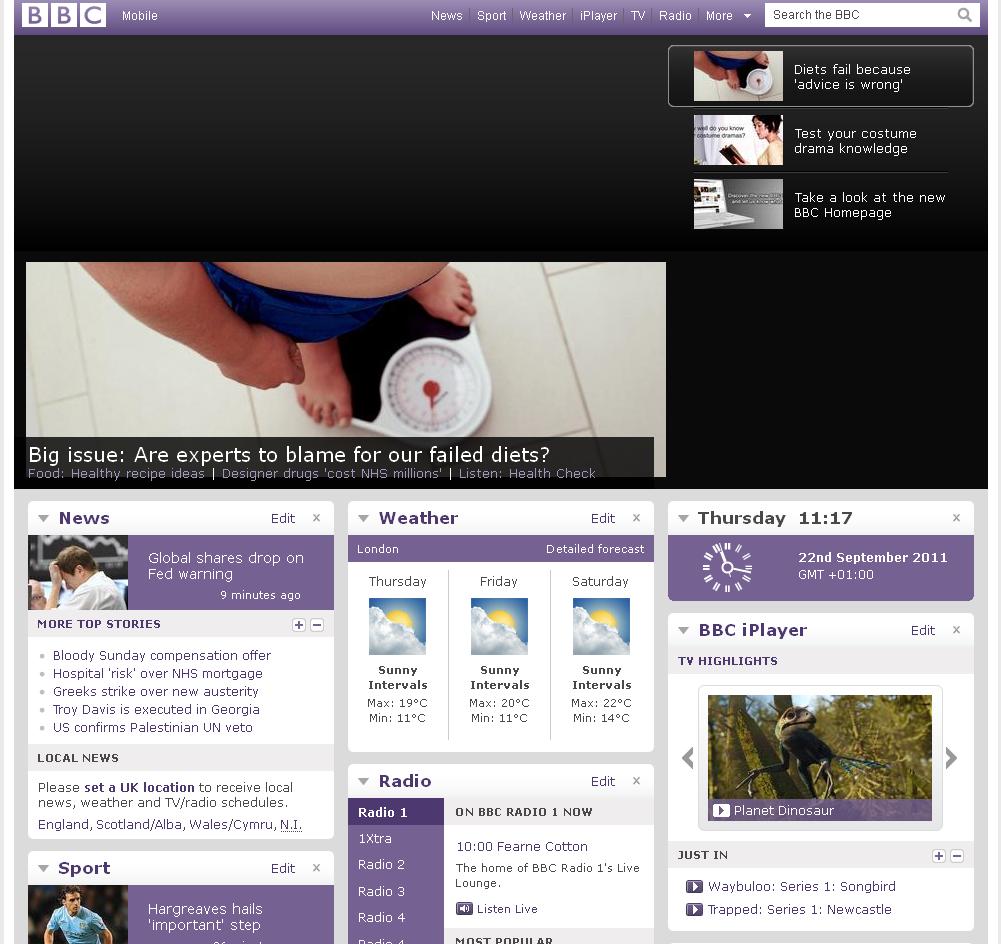Click the BBC logo
The image size is (1001, 944).
pyautogui.click(x=64, y=15)
